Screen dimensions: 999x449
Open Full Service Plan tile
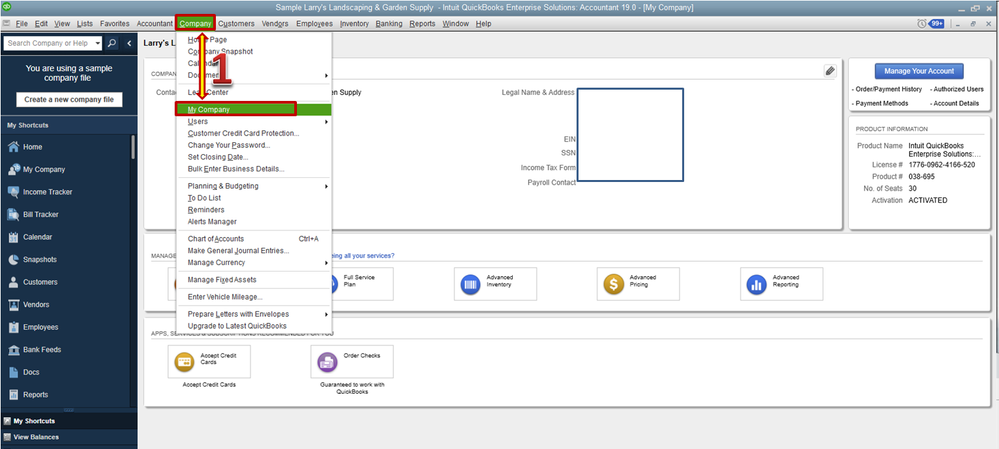(x=362, y=284)
